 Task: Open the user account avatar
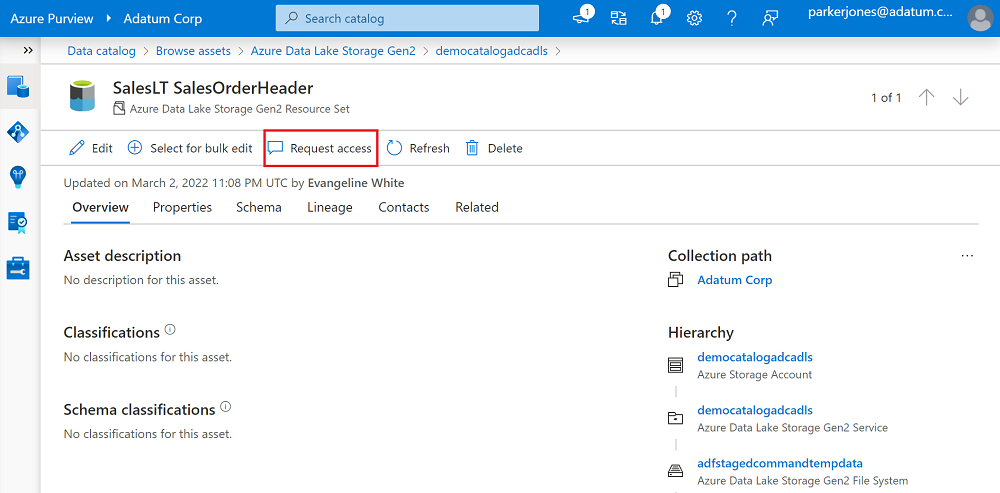(x=980, y=18)
